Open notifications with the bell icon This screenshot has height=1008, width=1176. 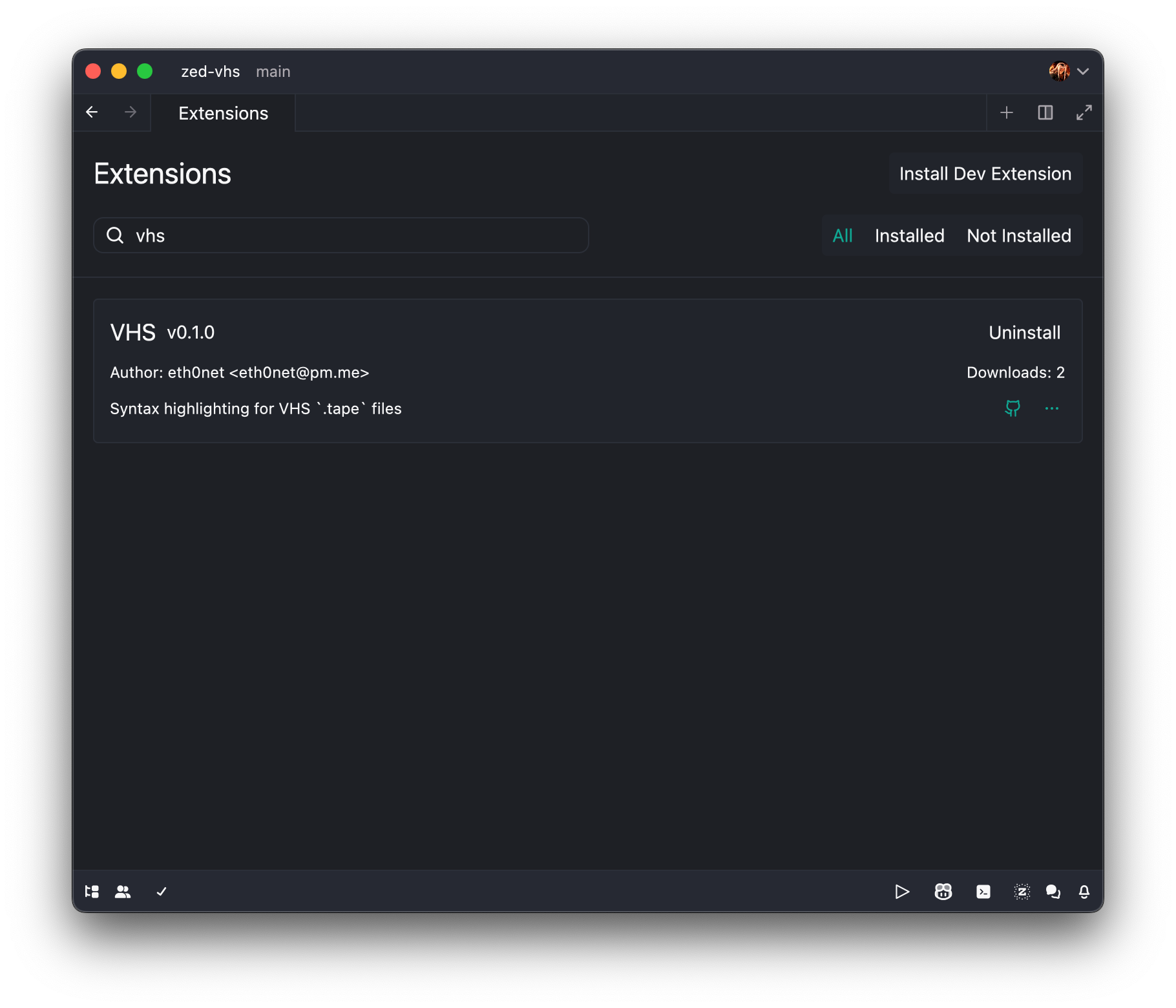(1084, 892)
